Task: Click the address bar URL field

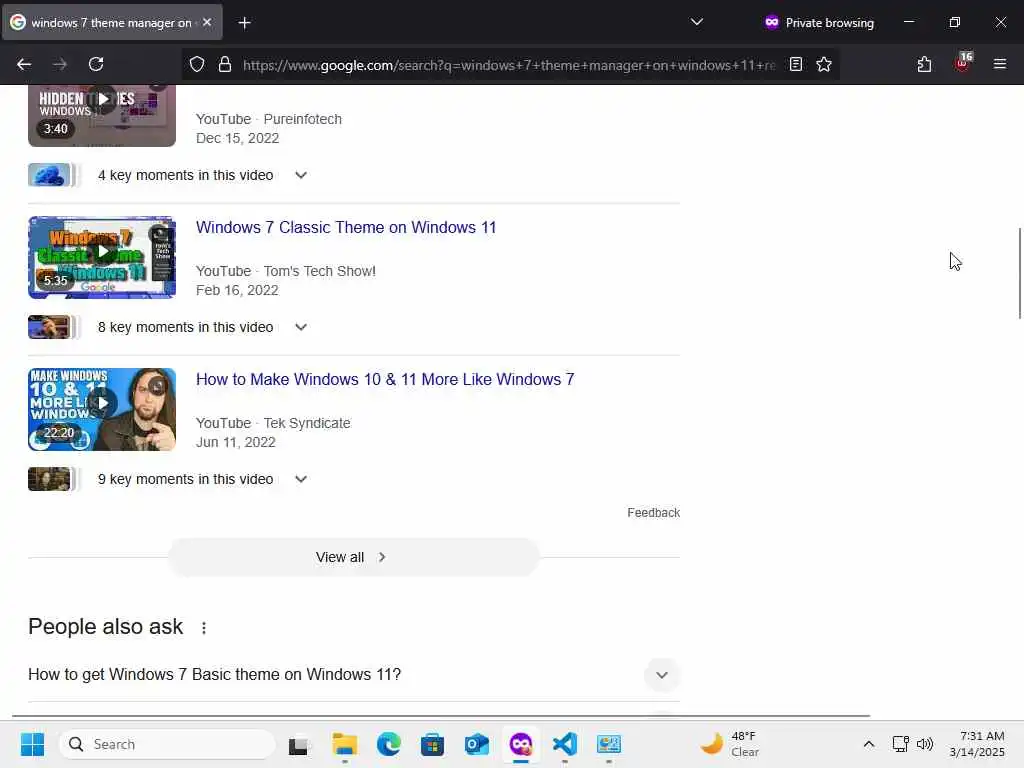Action: click(x=508, y=65)
